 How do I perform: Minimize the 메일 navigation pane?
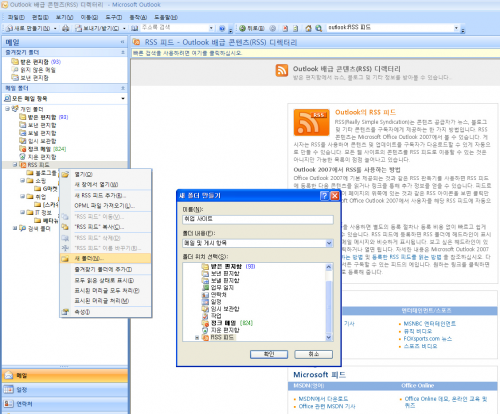coord(122,42)
